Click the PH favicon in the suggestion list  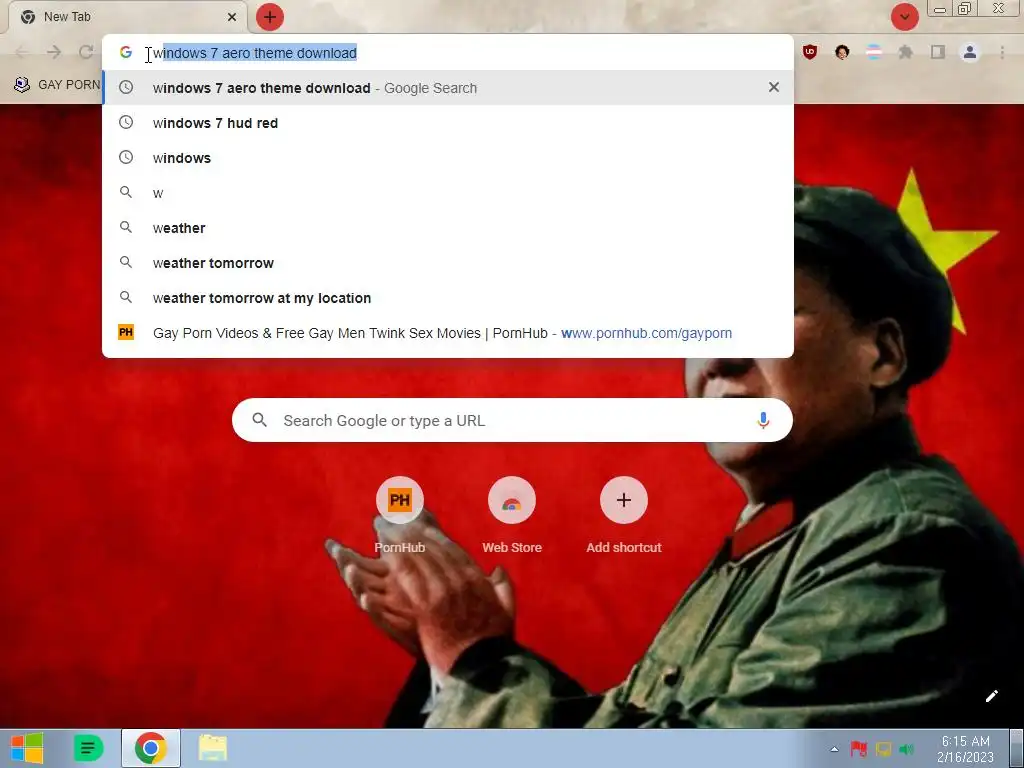pyautogui.click(x=126, y=332)
